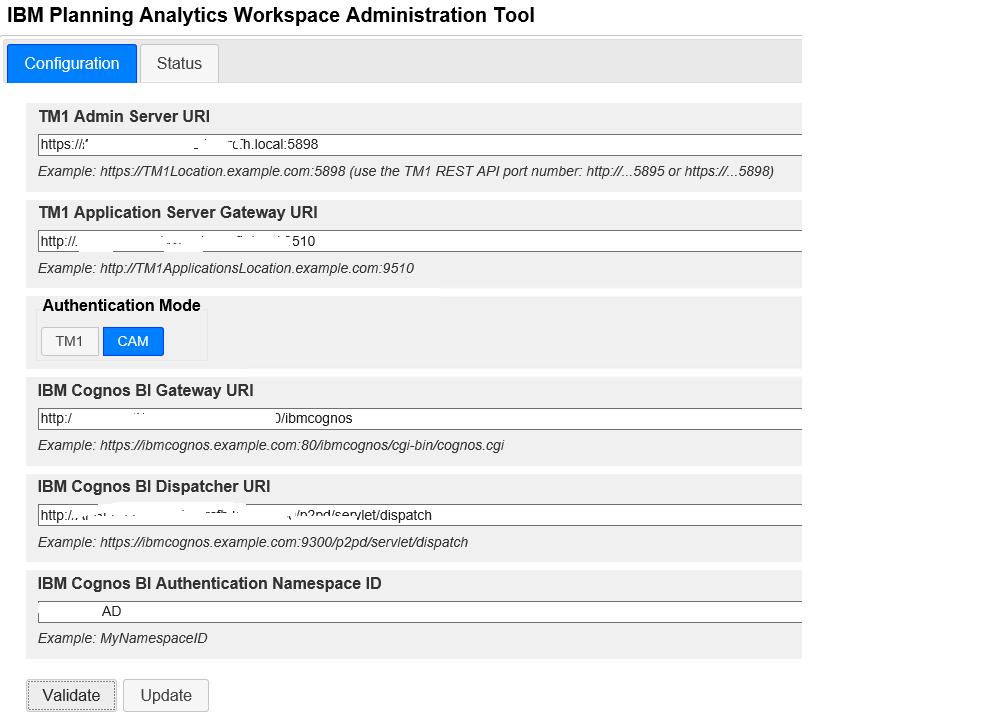Focus the IBM Cognos BI Dispatcher URI field
The image size is (1008, 727).
click(420, 515)
